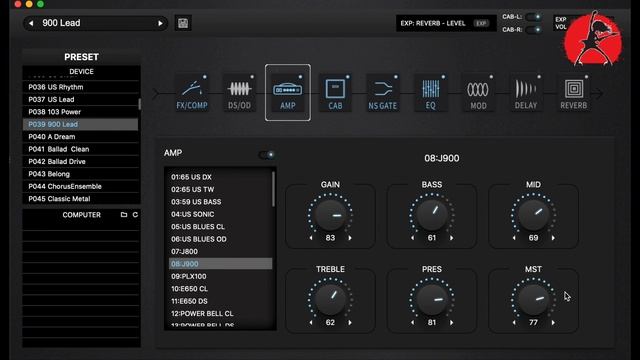The image size is (640, 360).
Task: Select the MOD modulation module
Action: click(x=478, y=93)
